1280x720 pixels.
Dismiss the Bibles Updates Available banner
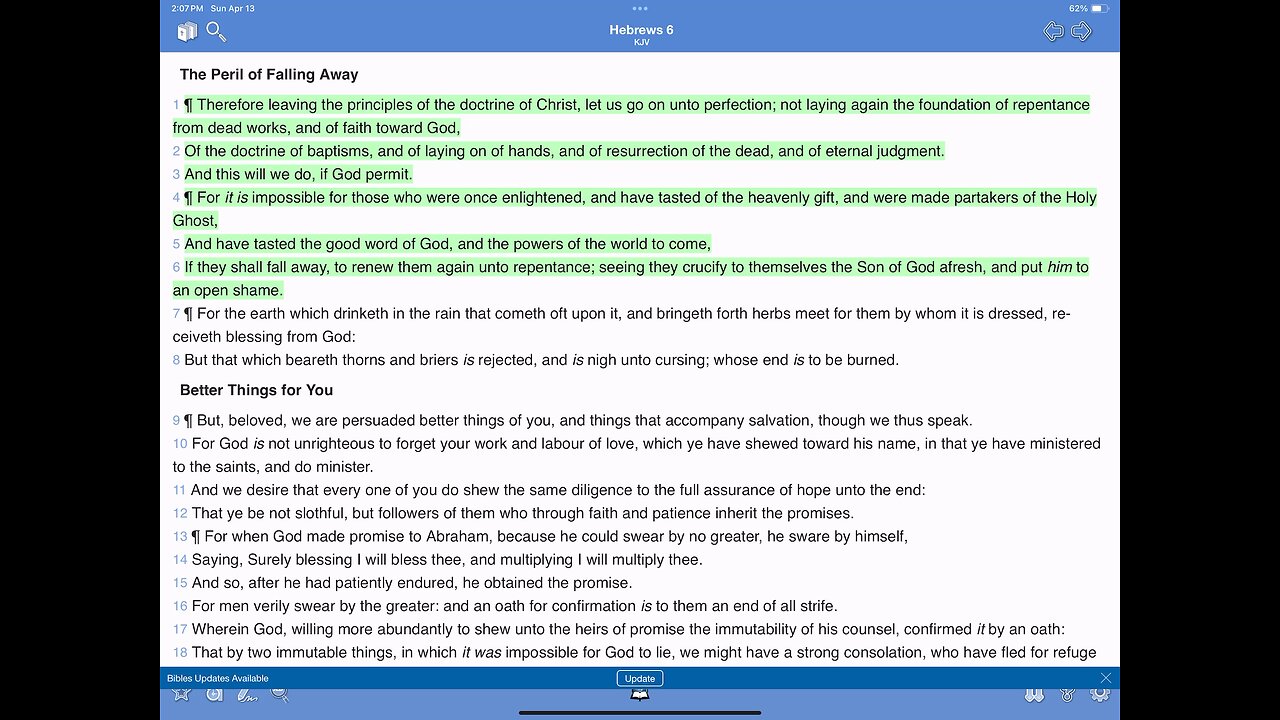(x=1105, y=678)
